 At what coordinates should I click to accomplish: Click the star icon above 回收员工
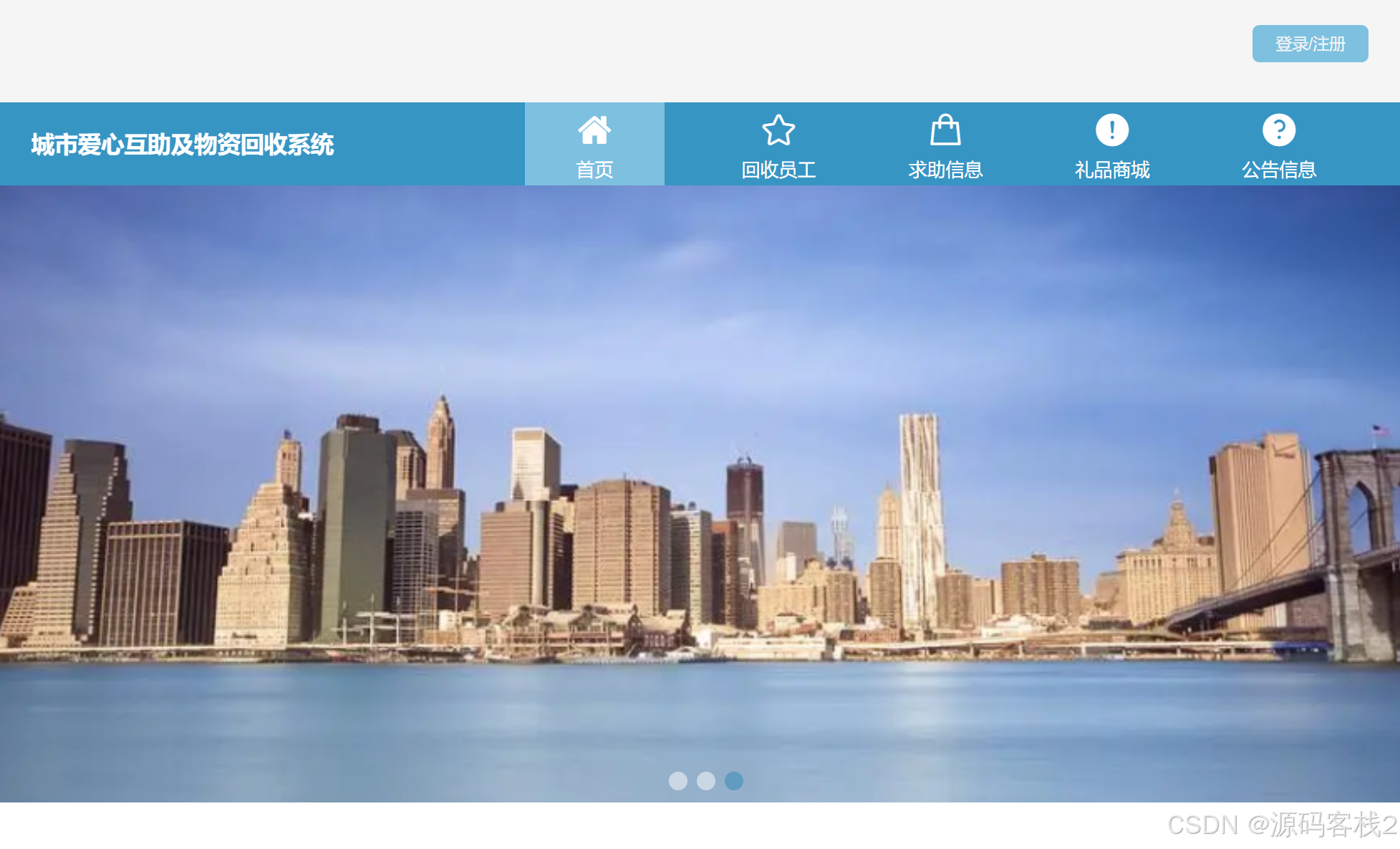pyautogui.click(x=778, y=130)
